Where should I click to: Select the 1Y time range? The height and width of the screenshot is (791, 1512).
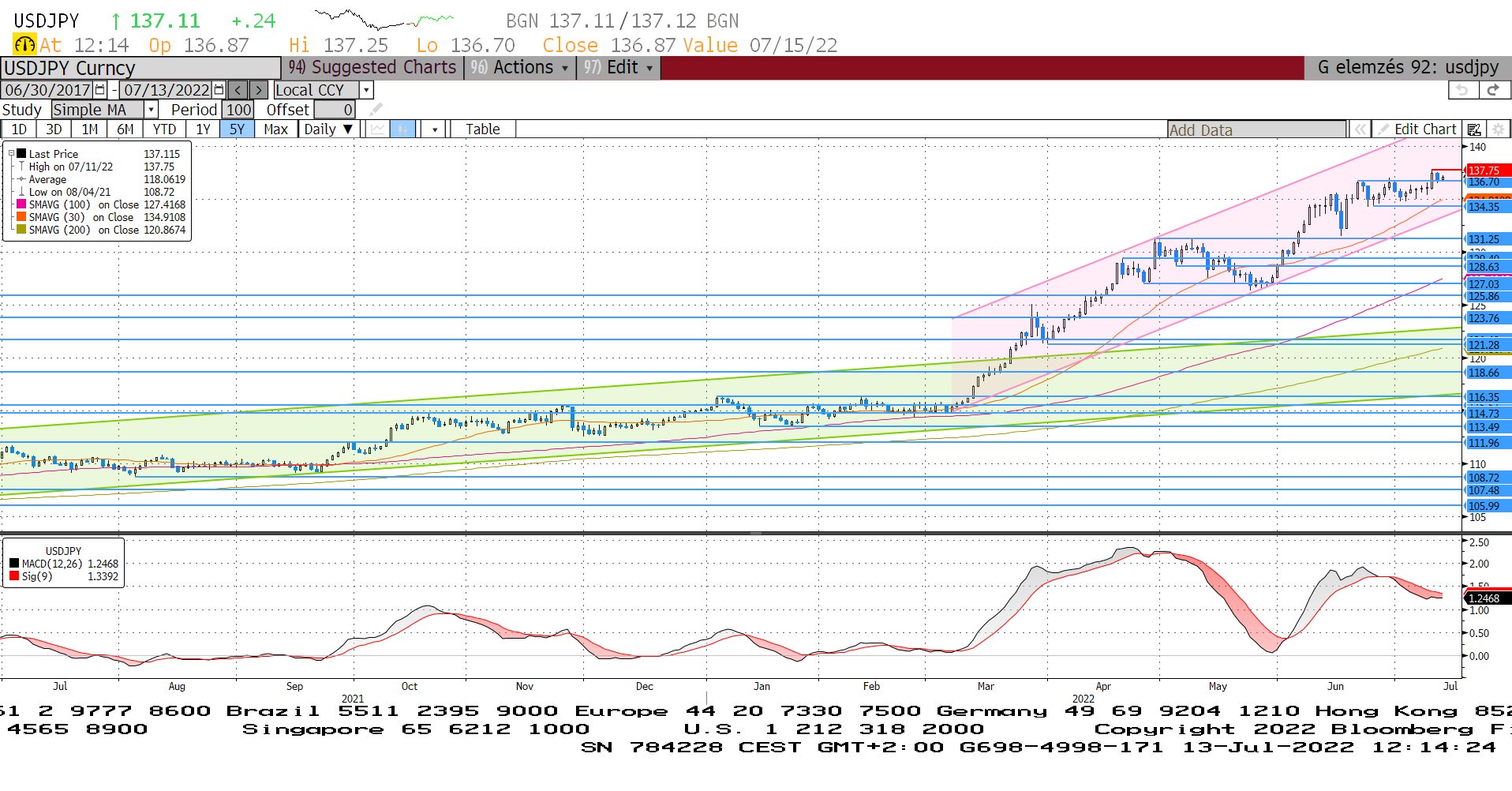203,129
